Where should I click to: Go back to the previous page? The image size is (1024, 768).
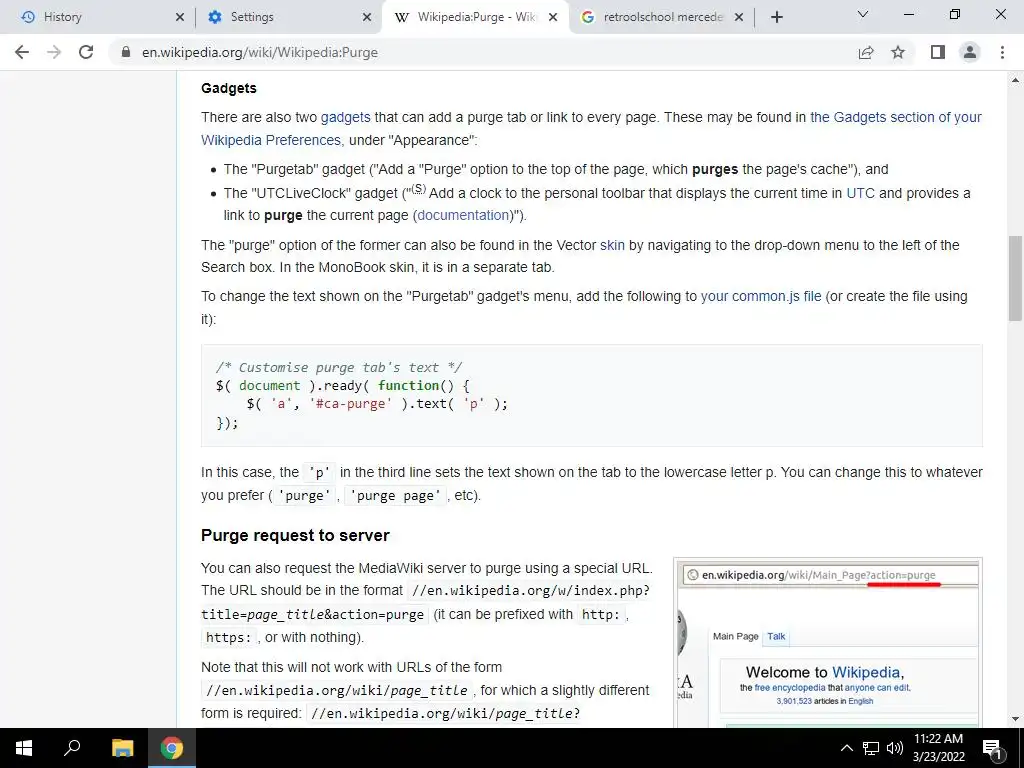tap(22, 52)
